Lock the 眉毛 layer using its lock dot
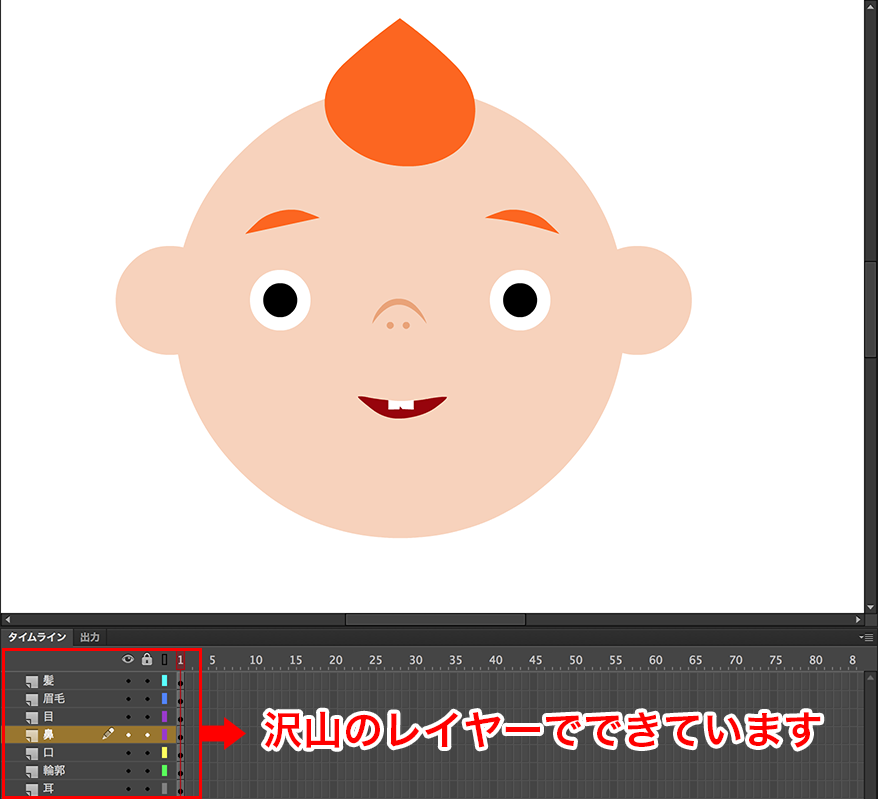Screen dimensions: 878x799 [147, 699]
